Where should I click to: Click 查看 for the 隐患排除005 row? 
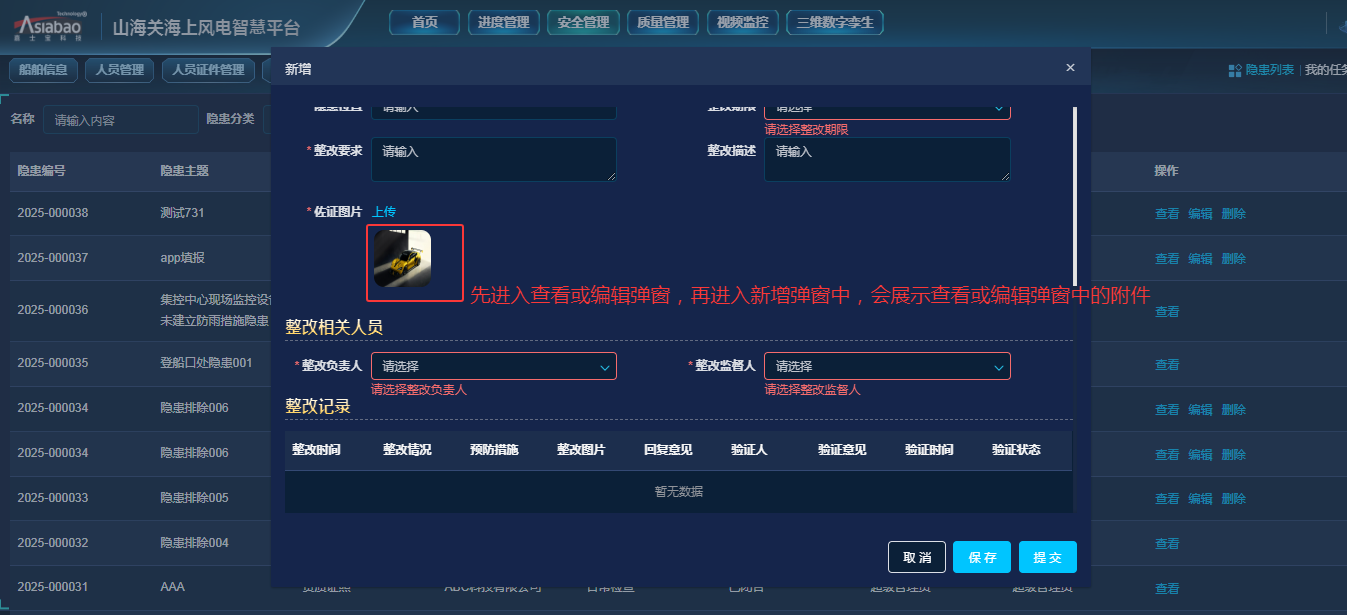[1167, 498]
